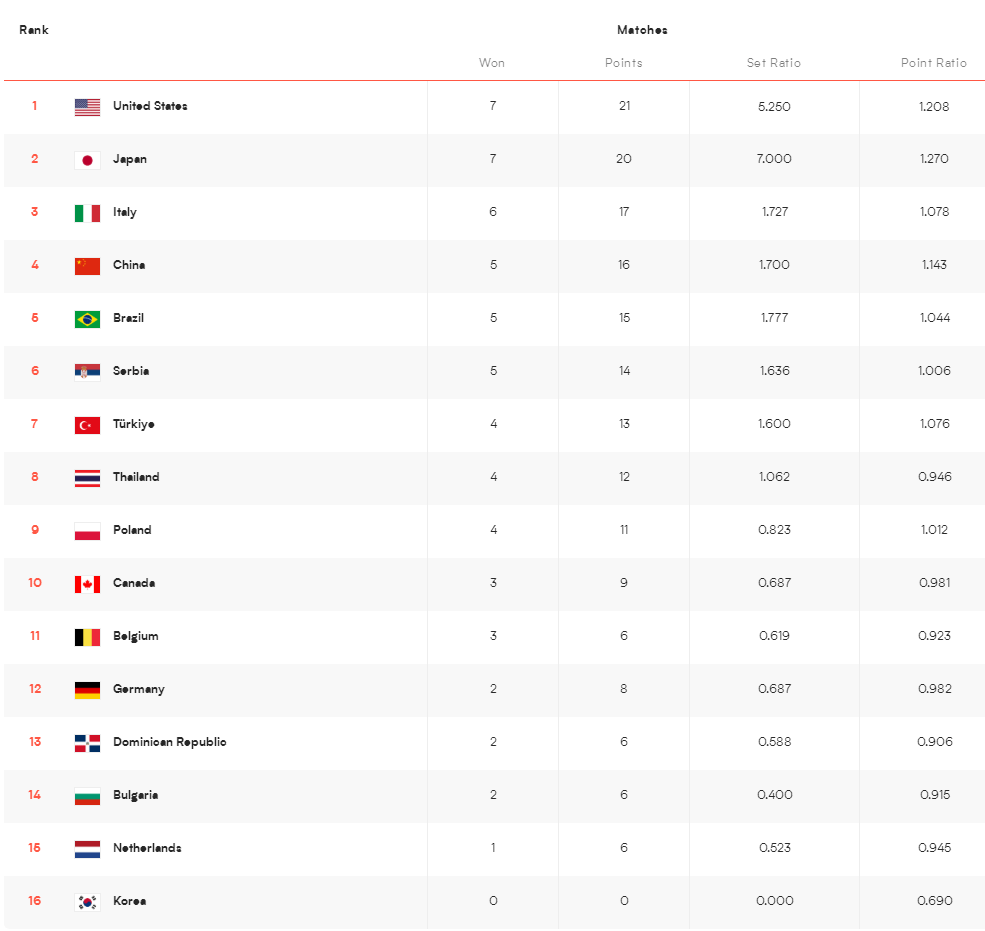The width and height of the screenshot is (985, 931).
Task: Click the Rank column header
Action: [x=34, y=30]
